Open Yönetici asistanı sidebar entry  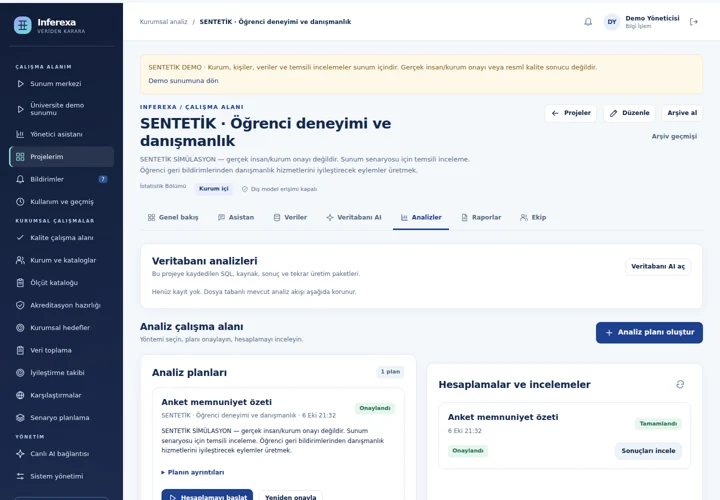coord(62,134)
